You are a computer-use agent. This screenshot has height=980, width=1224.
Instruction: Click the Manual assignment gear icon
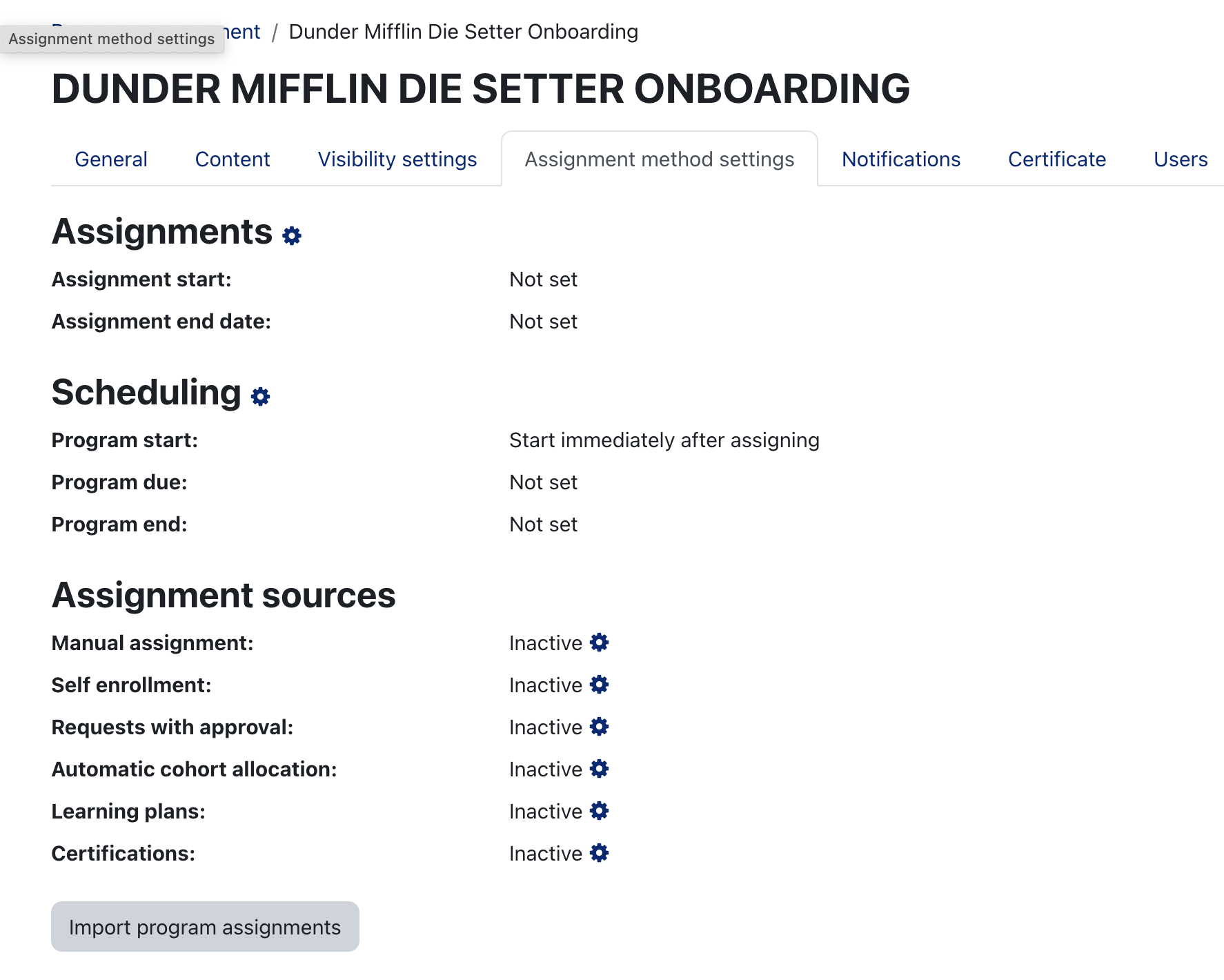(600, 643)
